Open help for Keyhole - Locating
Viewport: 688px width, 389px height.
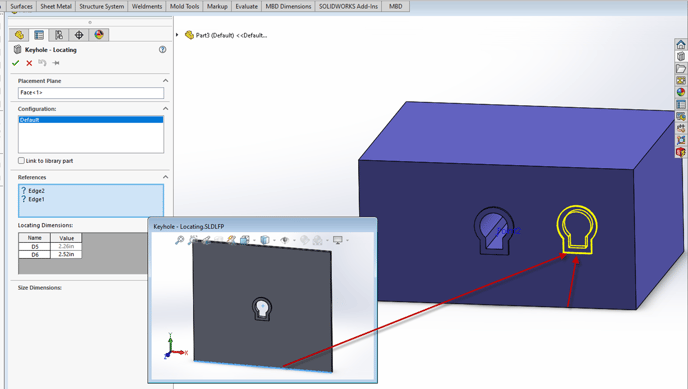(162, 50)
